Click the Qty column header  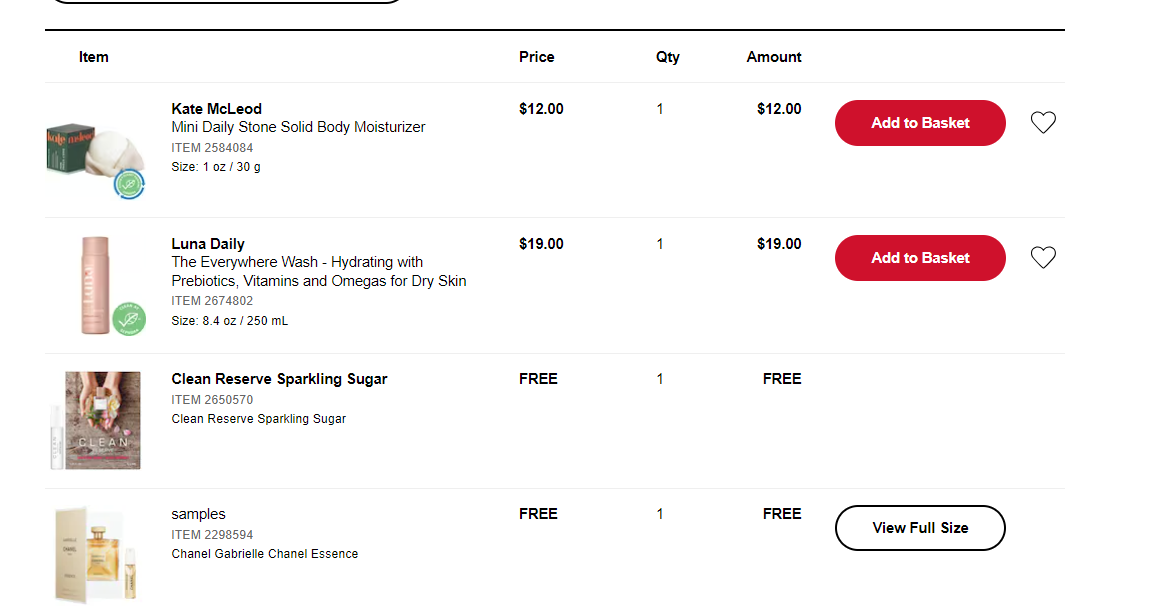[x=667, y=57]
